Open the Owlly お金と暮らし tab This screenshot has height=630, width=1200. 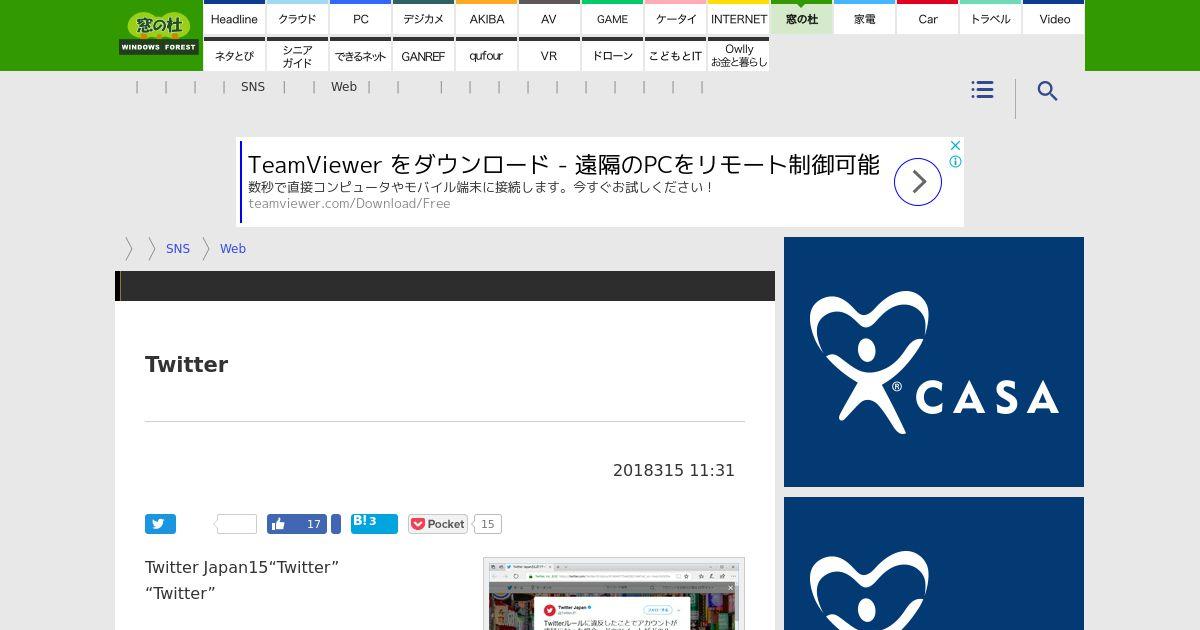(x=738, y=55)
